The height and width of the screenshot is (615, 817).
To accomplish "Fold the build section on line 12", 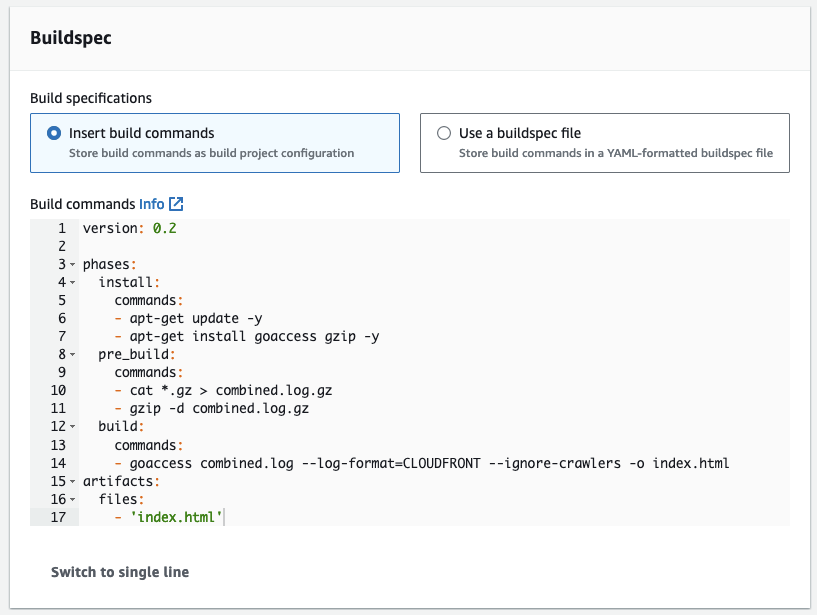I will tap(73, 427).
